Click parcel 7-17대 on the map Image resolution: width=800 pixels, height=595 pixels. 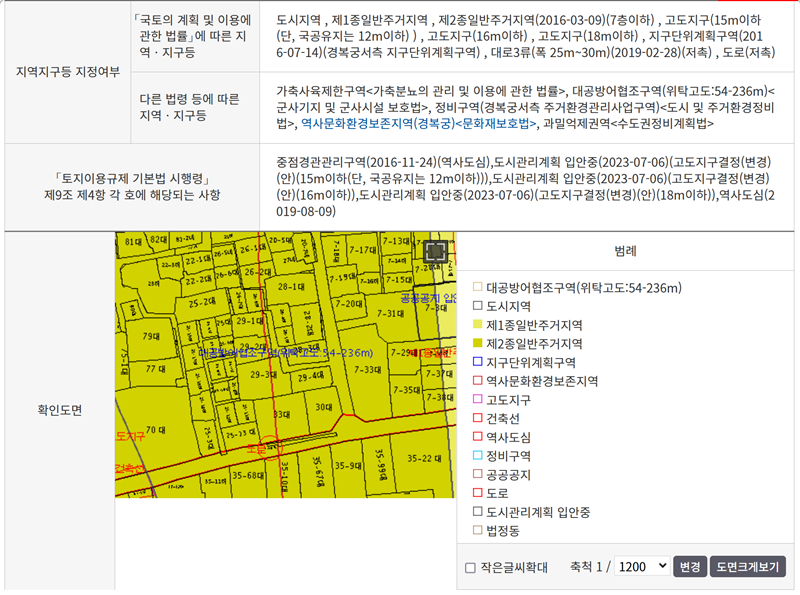click(363, 250)
